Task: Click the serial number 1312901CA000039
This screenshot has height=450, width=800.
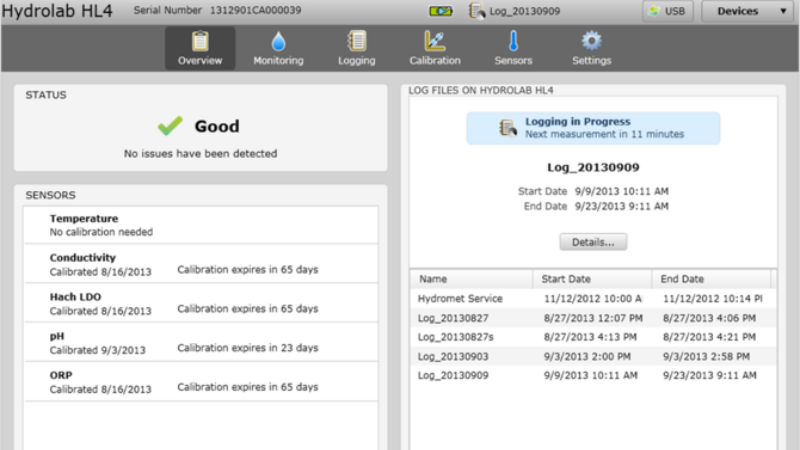Action: 256,10
